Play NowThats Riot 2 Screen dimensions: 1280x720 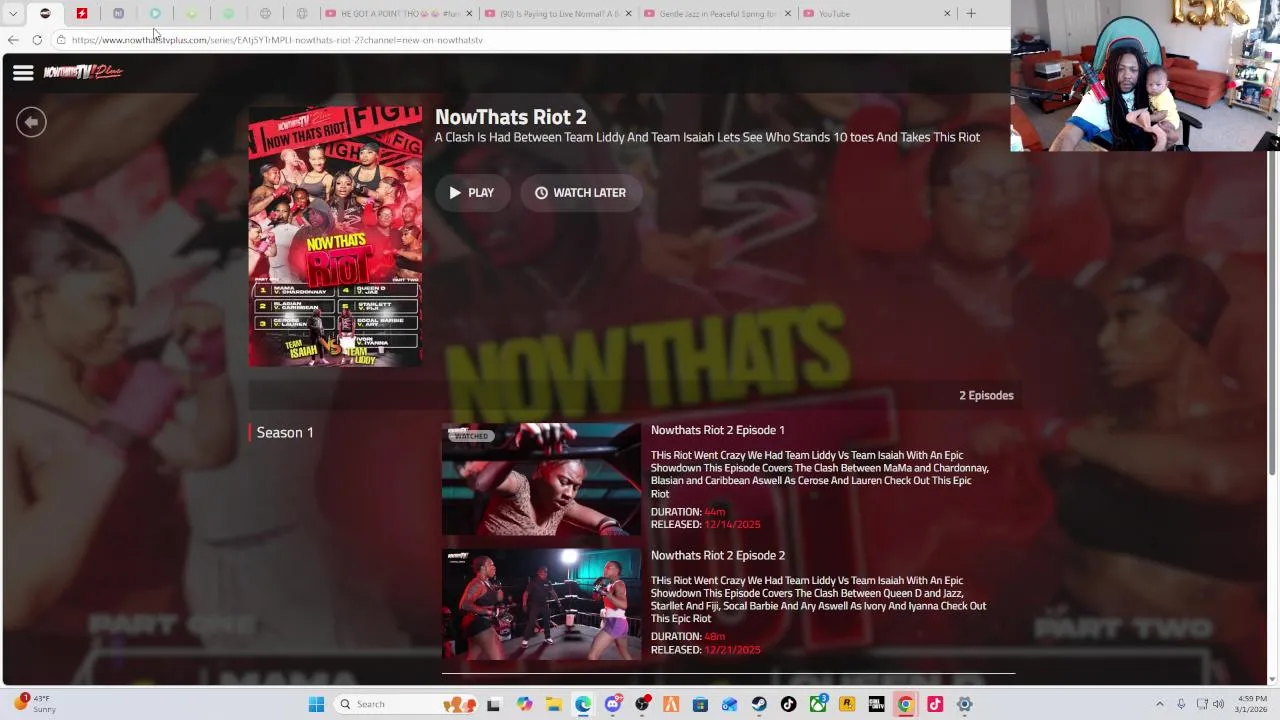(471, 193)
